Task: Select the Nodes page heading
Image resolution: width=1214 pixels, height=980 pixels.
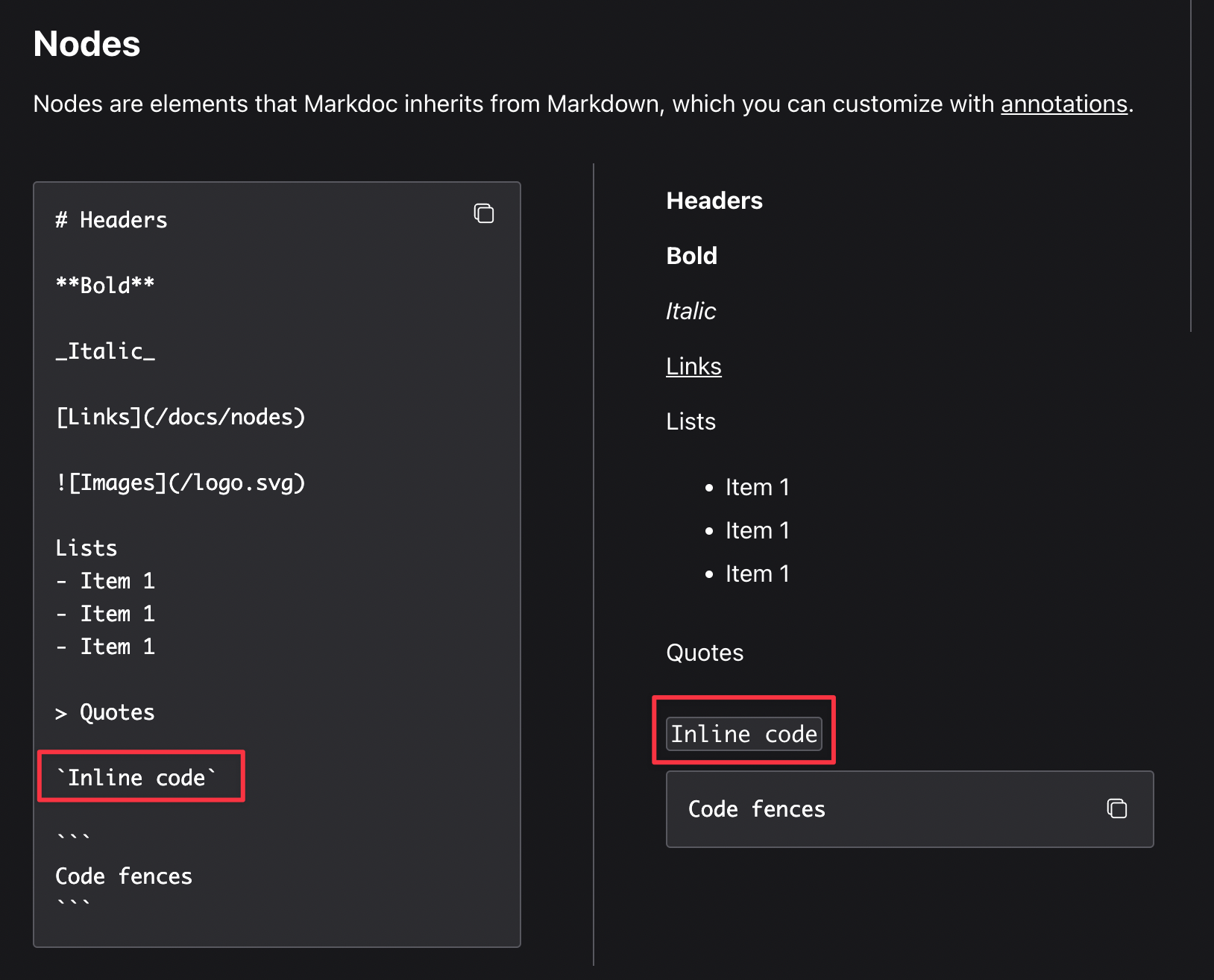Action: coord(87,44)
